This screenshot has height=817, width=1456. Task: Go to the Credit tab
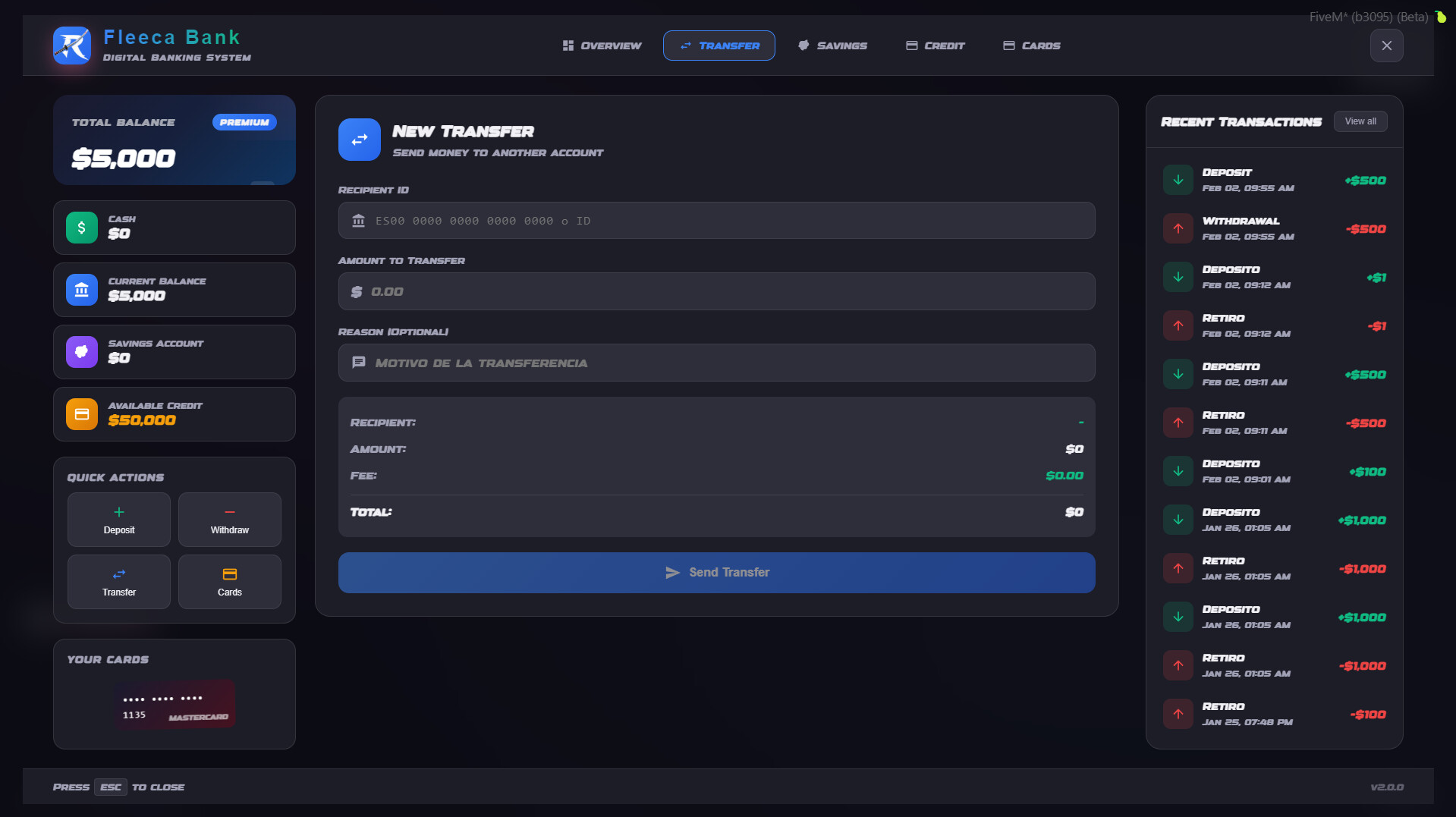coord(936,46)
